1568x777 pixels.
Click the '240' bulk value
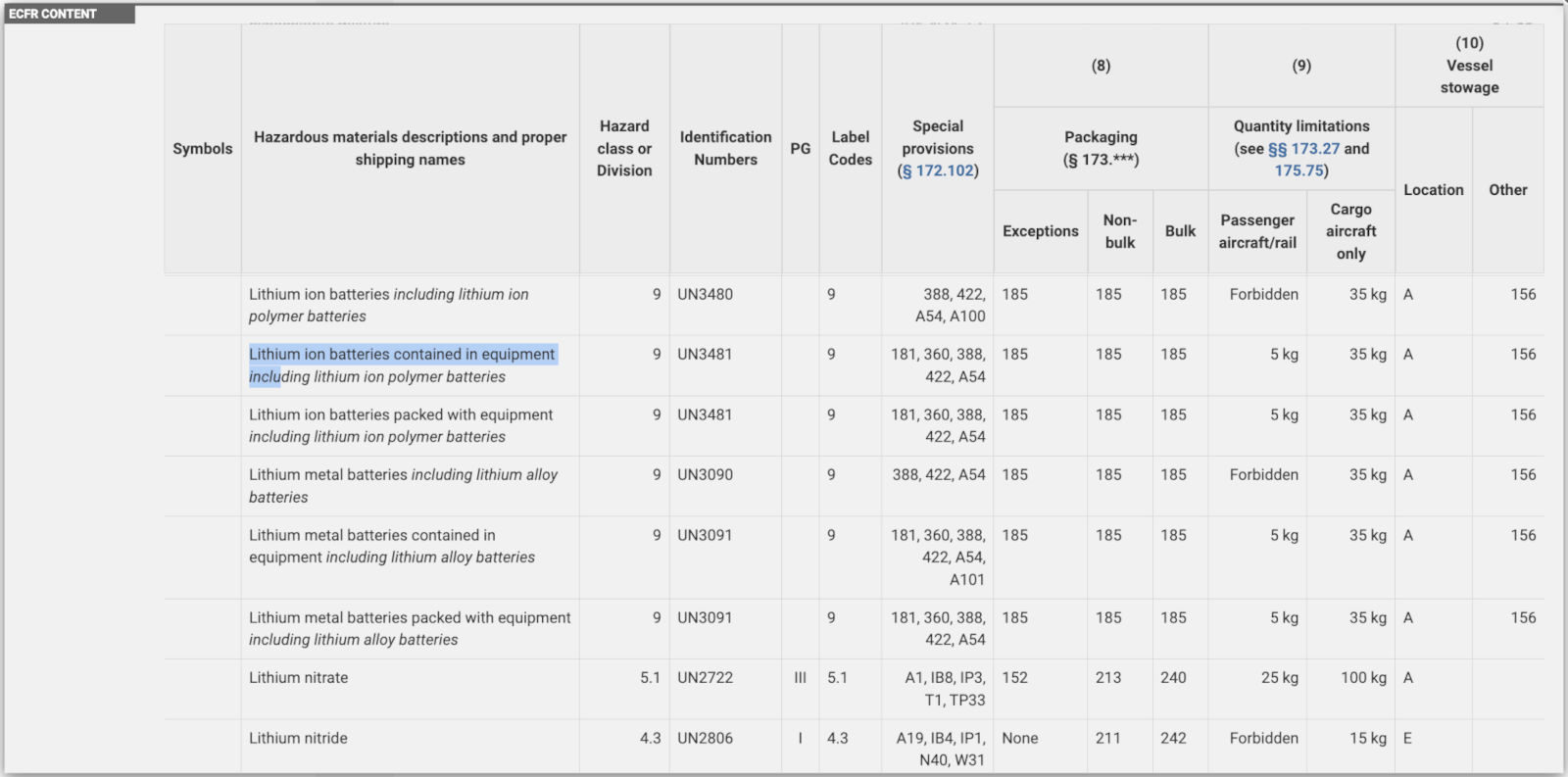[1173, 678]
